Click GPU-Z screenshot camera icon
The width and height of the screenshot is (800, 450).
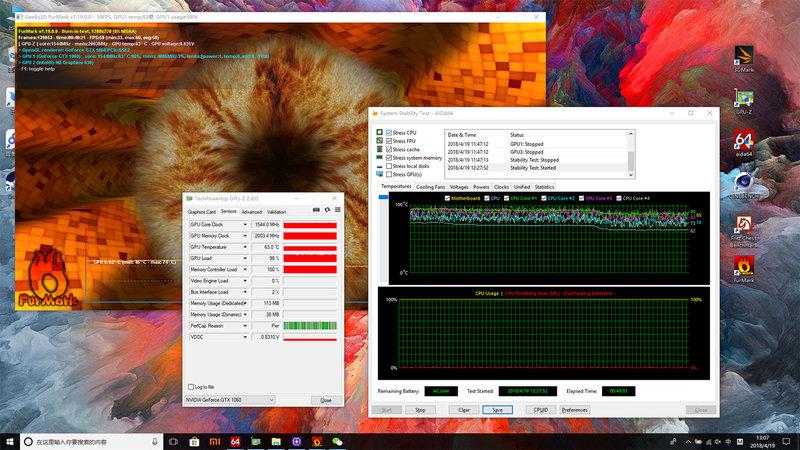click(x=316, y=210)
